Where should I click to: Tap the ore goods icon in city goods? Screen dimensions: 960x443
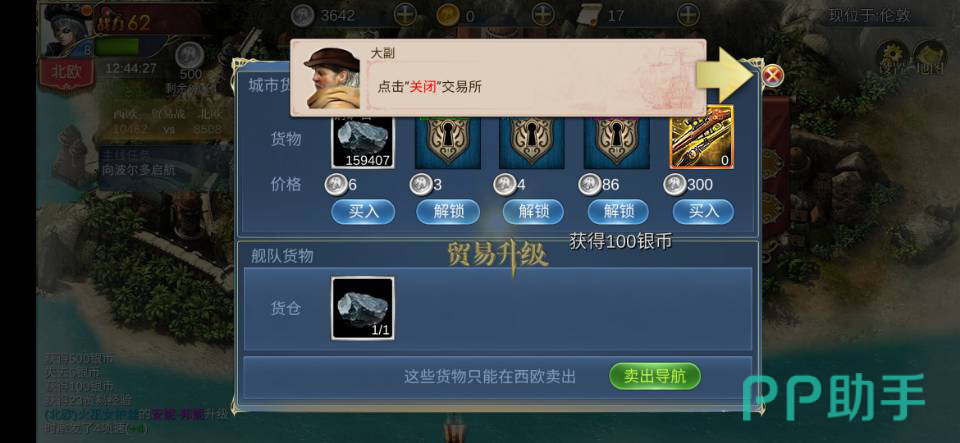click(362, 141)
